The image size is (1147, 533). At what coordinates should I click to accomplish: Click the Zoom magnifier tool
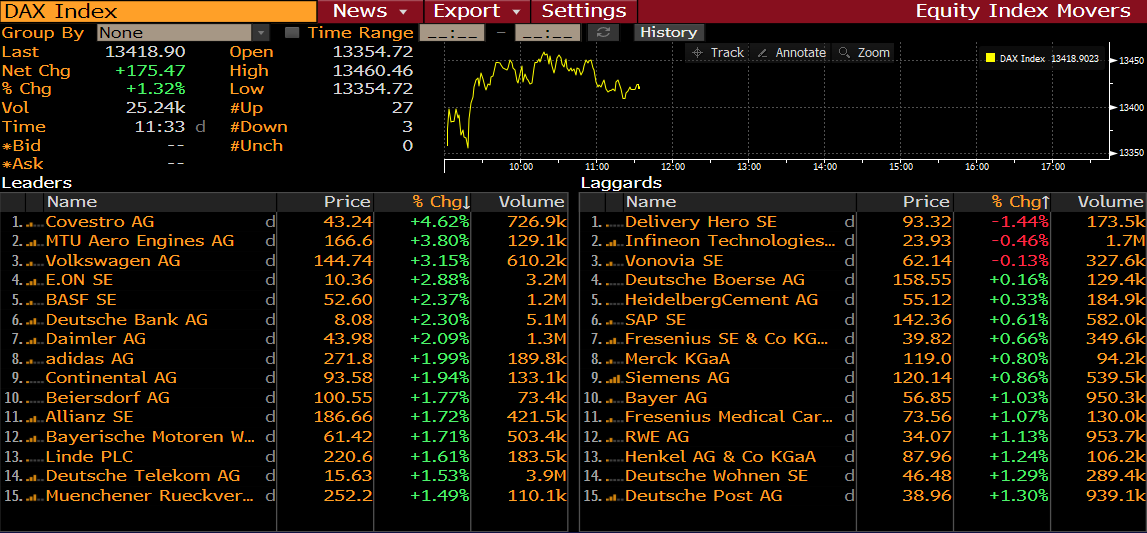point(864,53)
